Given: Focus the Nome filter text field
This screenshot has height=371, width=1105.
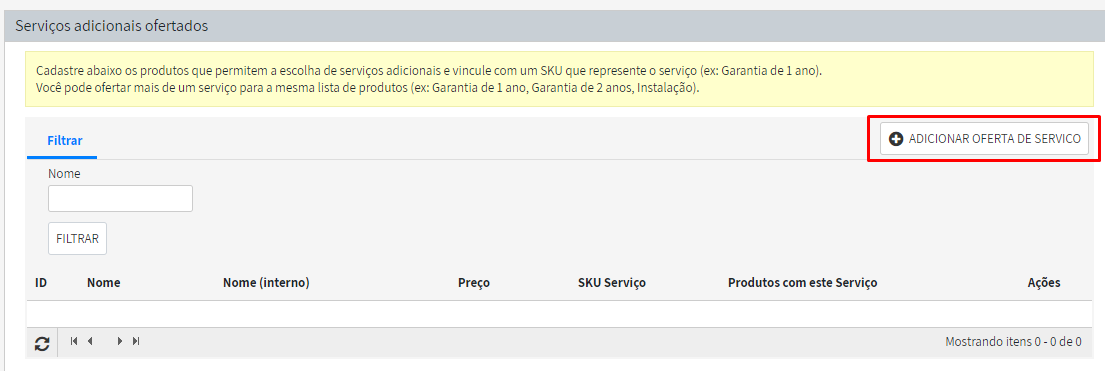Looking at the screenshot, I should click(121, 198).
